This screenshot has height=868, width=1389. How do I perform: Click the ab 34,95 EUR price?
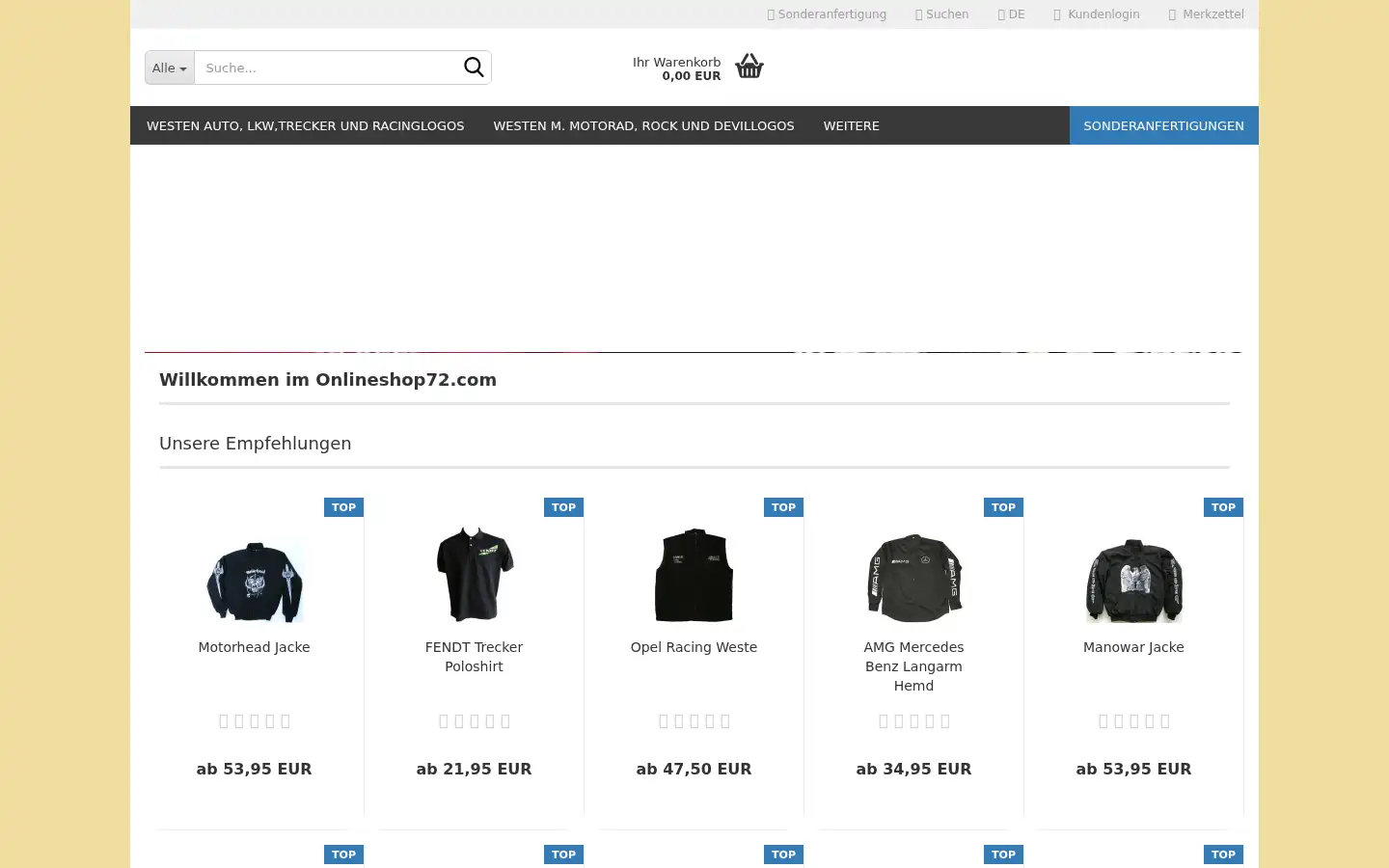pyautogui.click(x=913, y=769)
